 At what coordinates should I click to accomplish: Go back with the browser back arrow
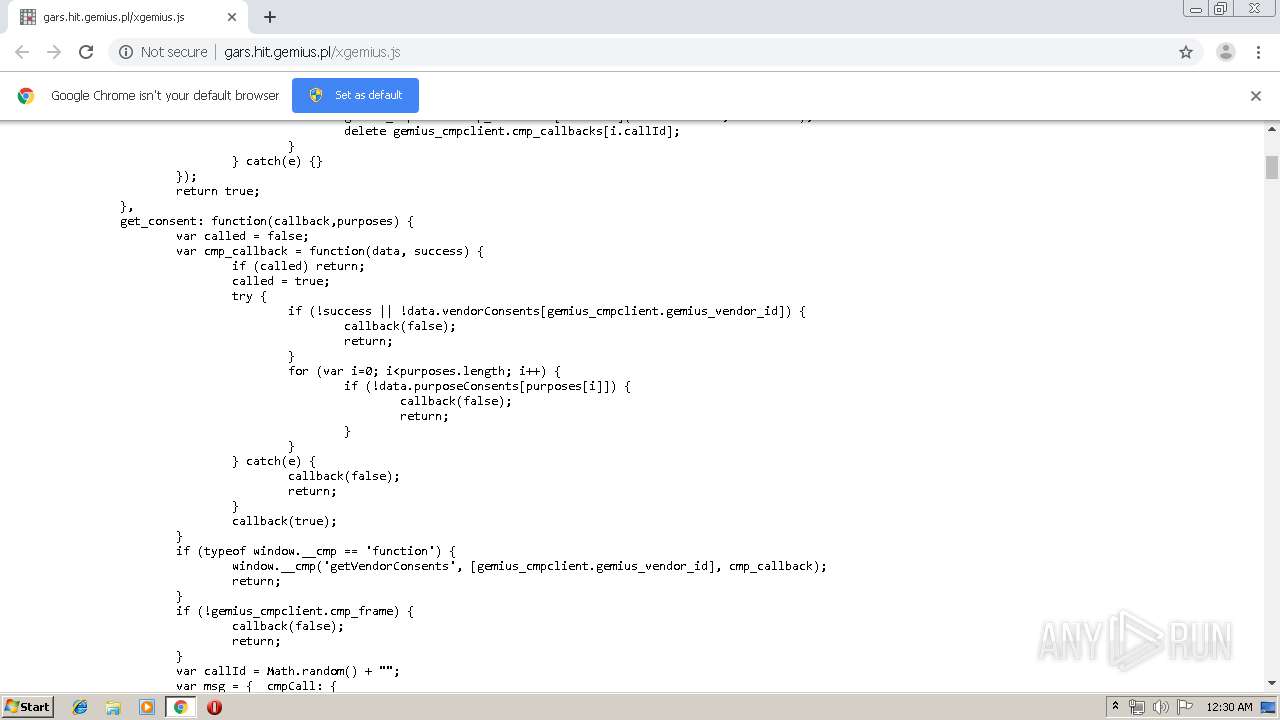tap(22, 52)
